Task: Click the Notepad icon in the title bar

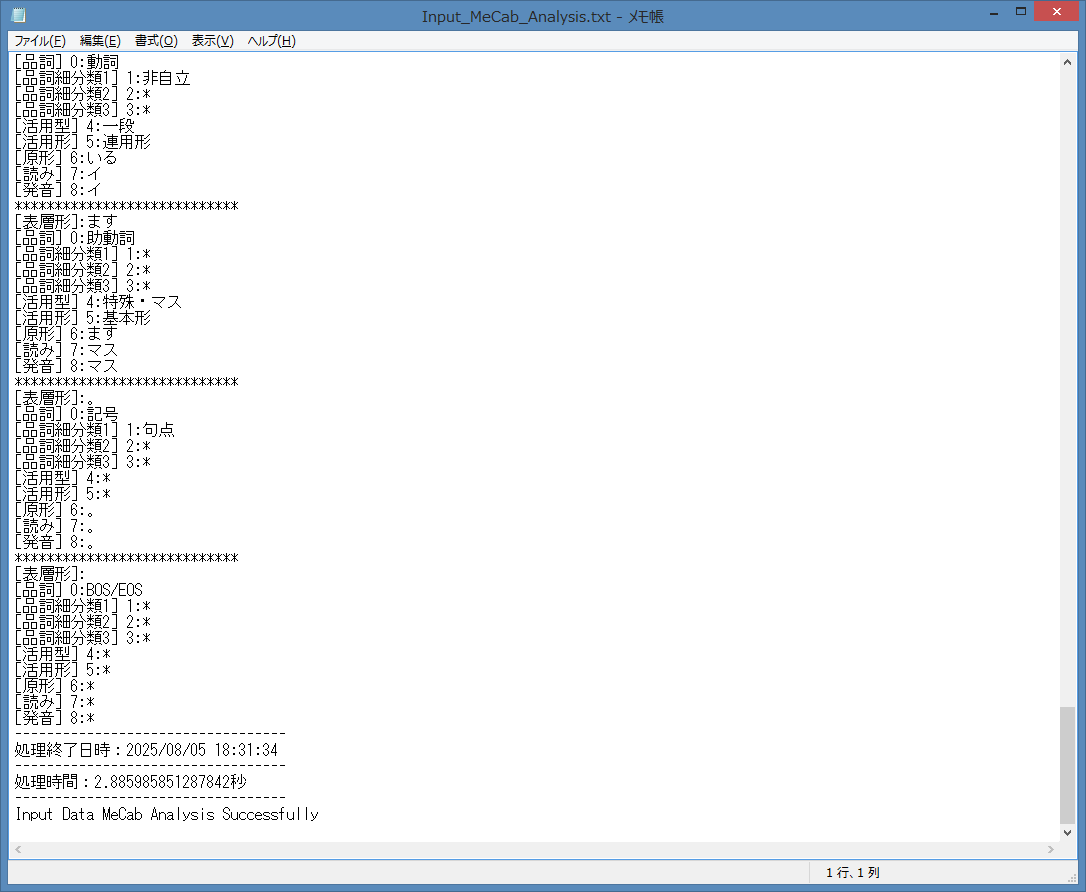Action: [18, 16]
